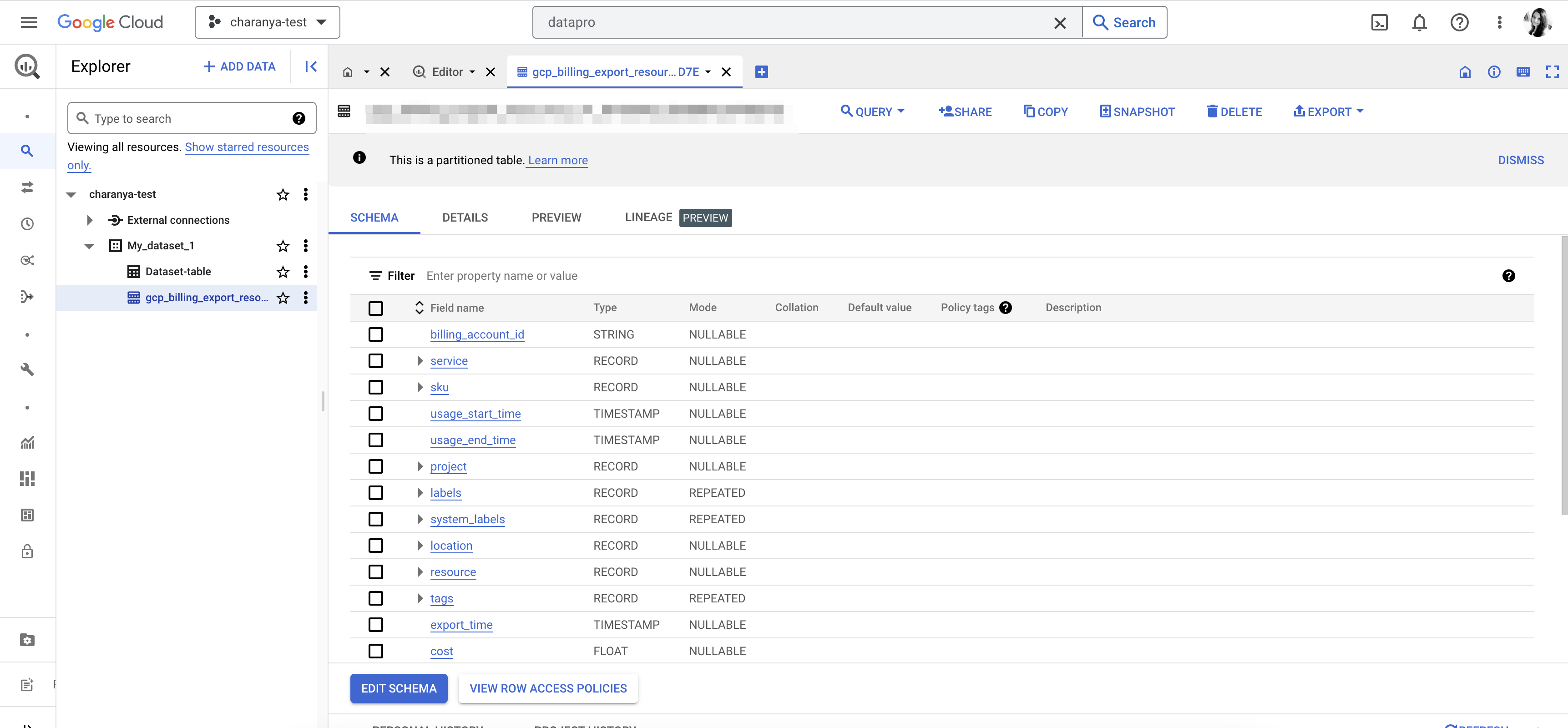Image resolution: width=1568 pixels, height=728 pixels.
Task: Activate Cloud Shell terminal icon
Action: [1379, 22]
